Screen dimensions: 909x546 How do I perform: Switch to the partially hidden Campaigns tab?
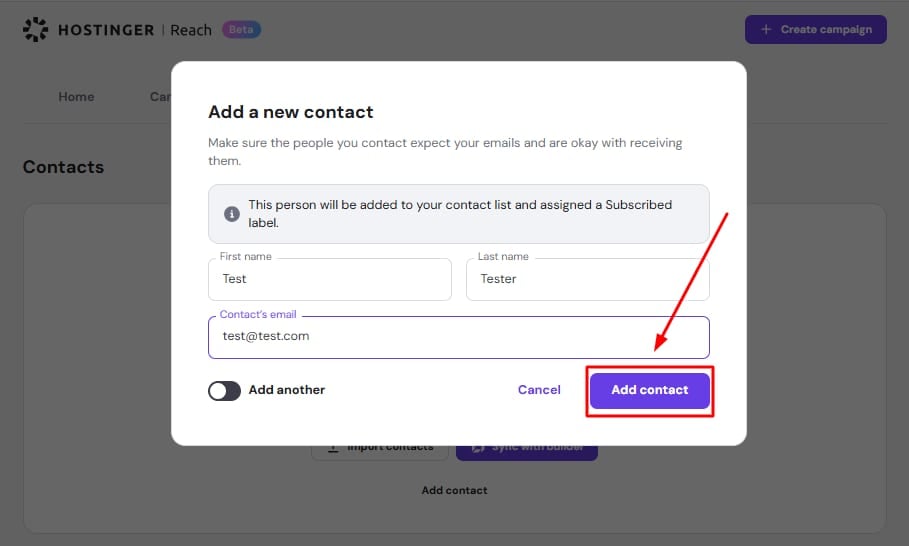click(160, 97)
